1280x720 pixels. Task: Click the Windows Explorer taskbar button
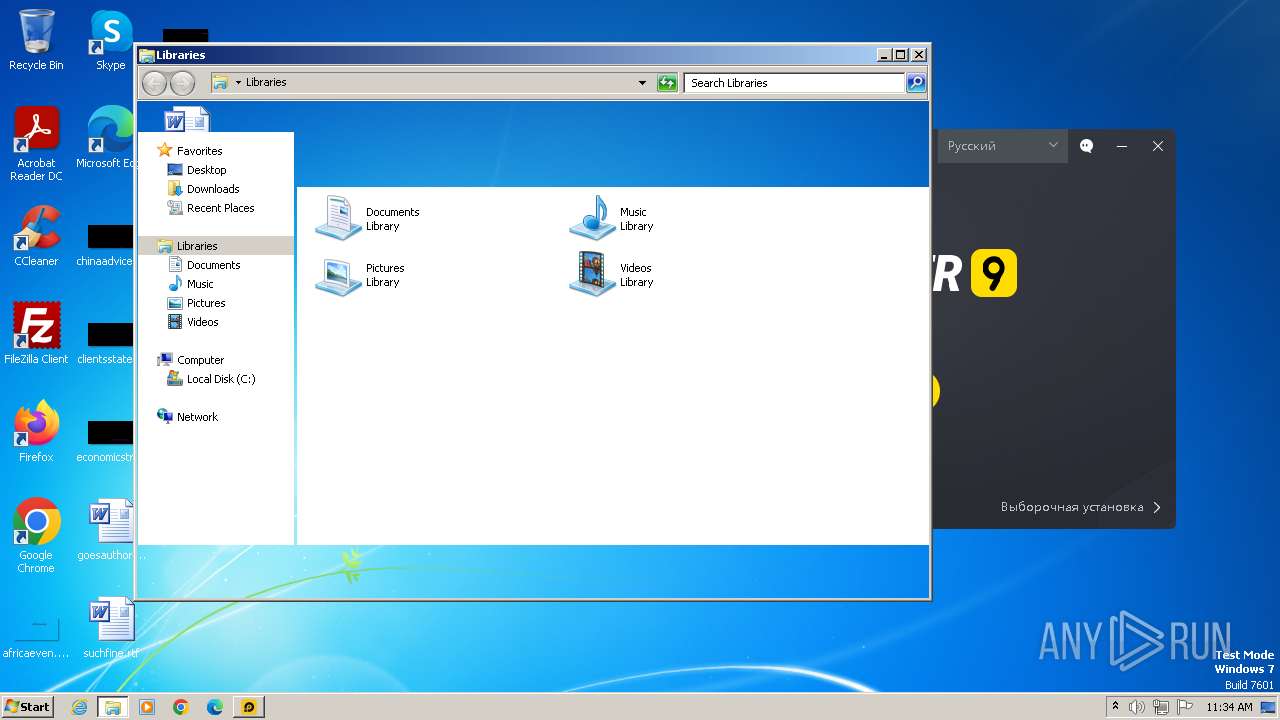point(113,707)
